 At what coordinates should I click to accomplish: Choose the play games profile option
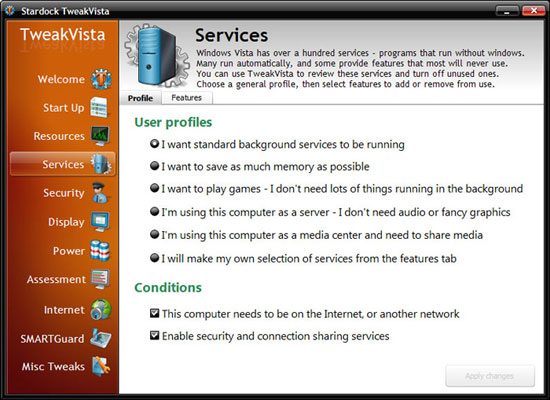click(336, 189)
